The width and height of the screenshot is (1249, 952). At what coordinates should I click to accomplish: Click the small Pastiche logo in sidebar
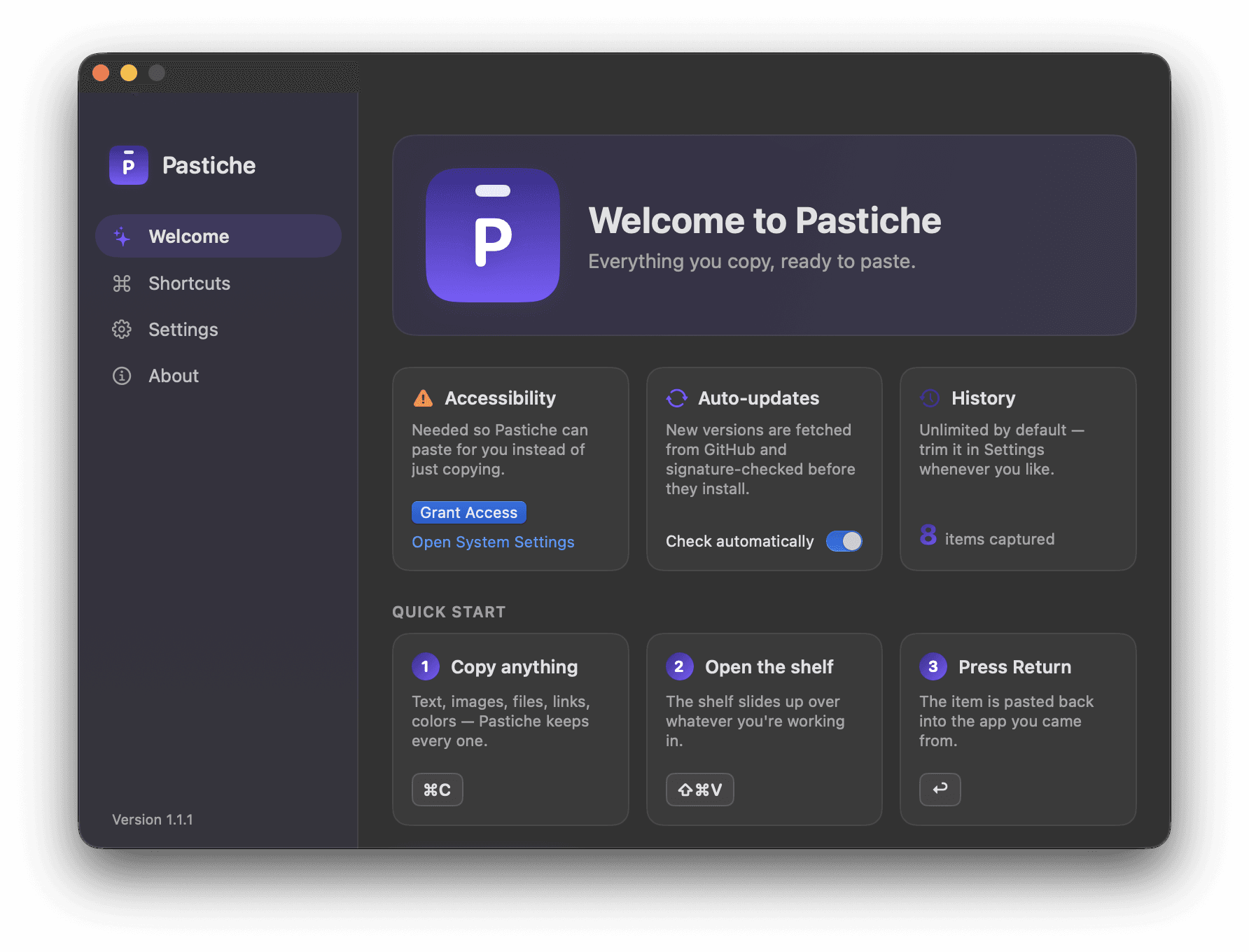point(129,165)
